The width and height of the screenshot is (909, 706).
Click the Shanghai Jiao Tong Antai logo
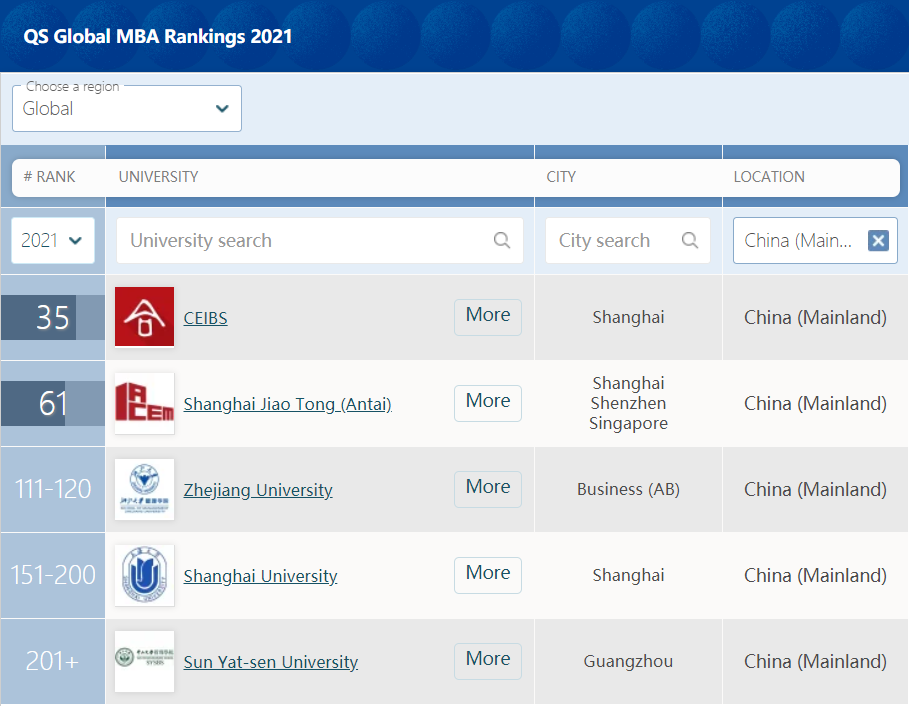coord(144,403)
